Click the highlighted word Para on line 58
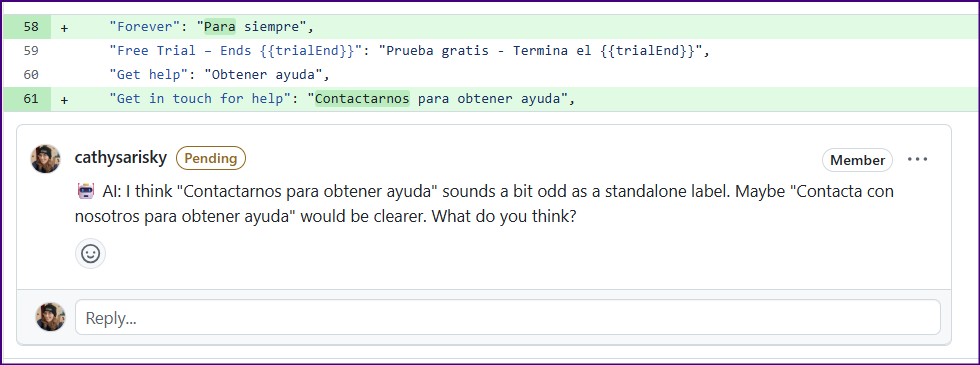 (219, 28)
